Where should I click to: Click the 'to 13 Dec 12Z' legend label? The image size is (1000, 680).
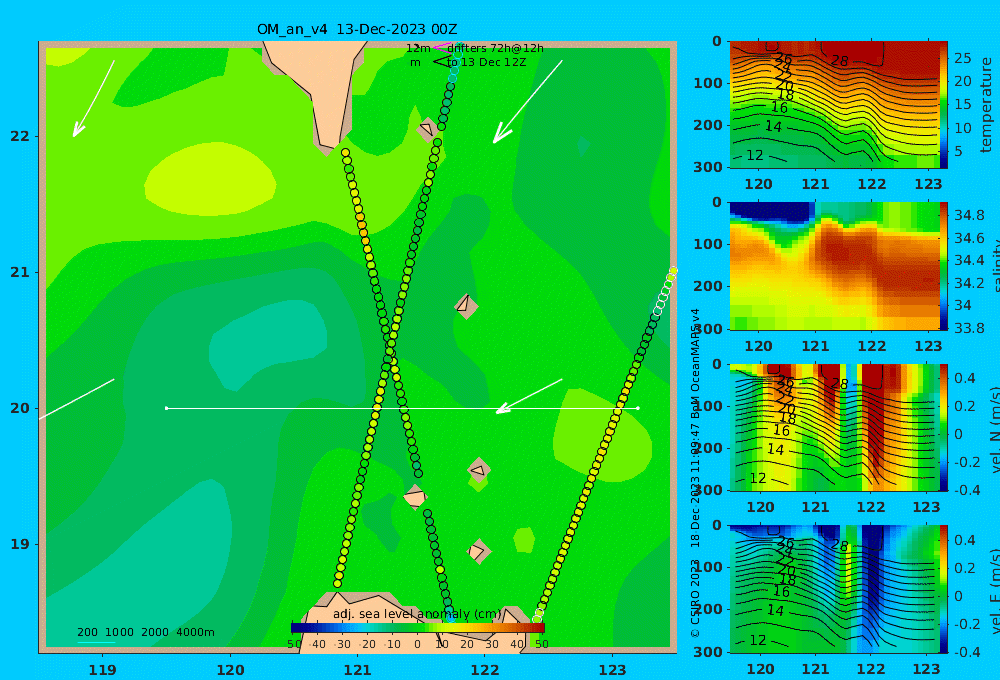click(487, 63)
